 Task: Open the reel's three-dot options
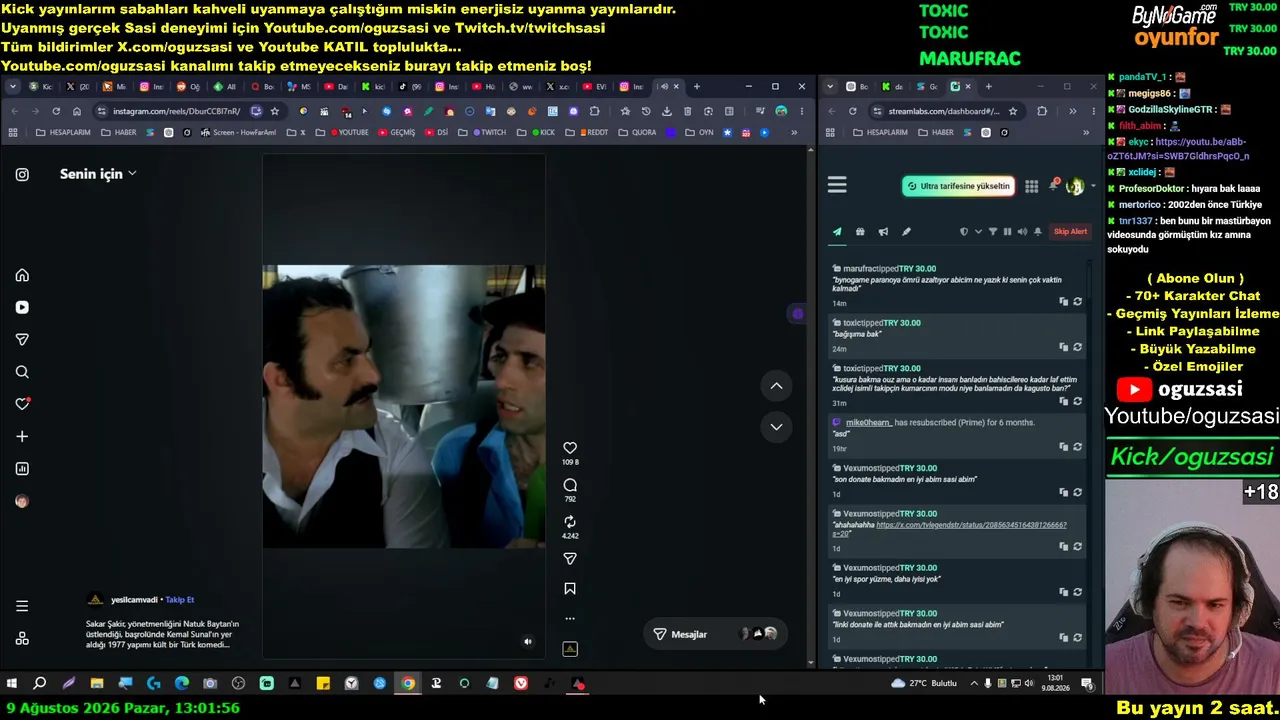[570, 618]
